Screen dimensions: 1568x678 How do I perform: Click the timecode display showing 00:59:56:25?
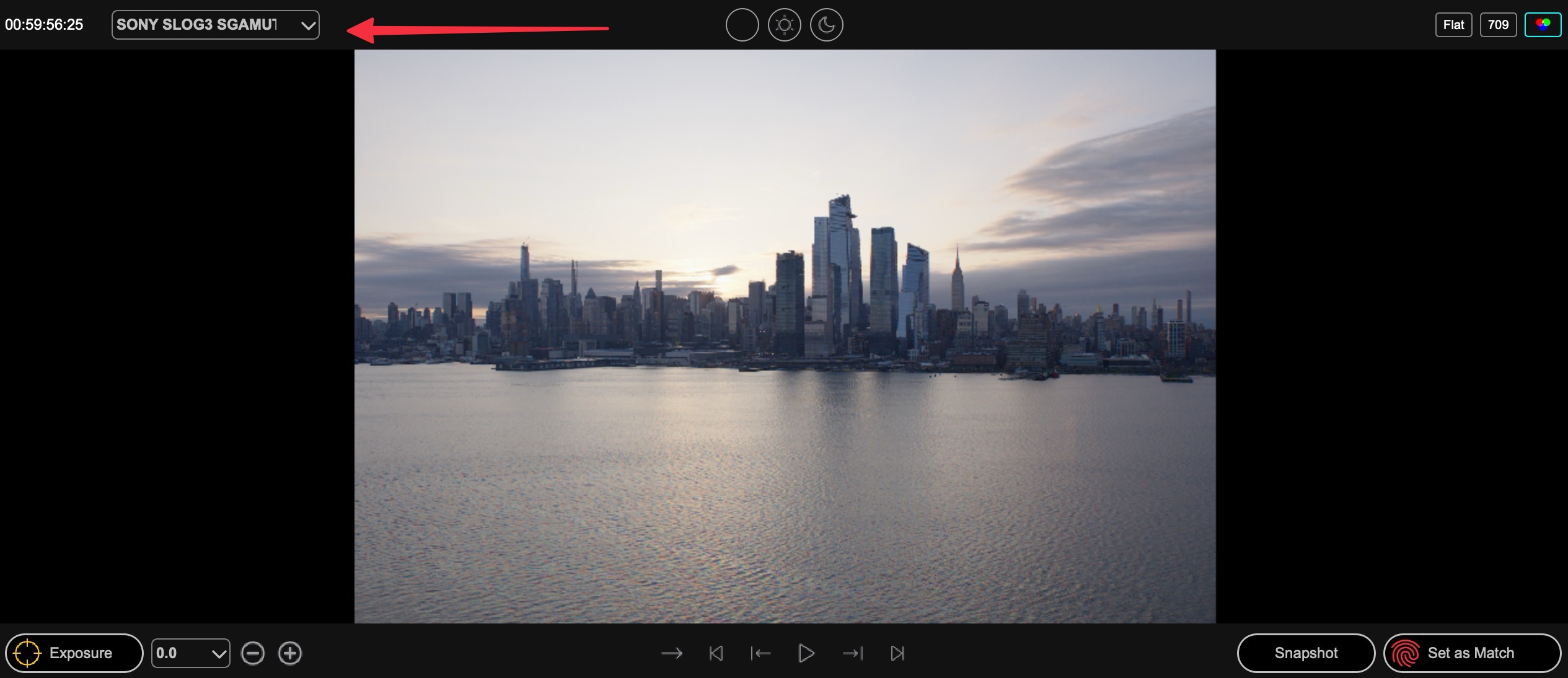point(44,25)
